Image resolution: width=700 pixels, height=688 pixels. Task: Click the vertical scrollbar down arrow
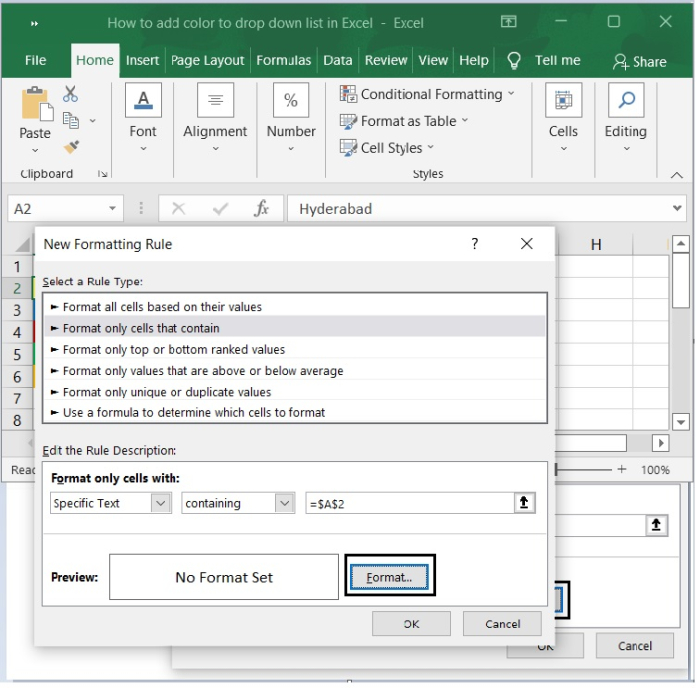681,421
